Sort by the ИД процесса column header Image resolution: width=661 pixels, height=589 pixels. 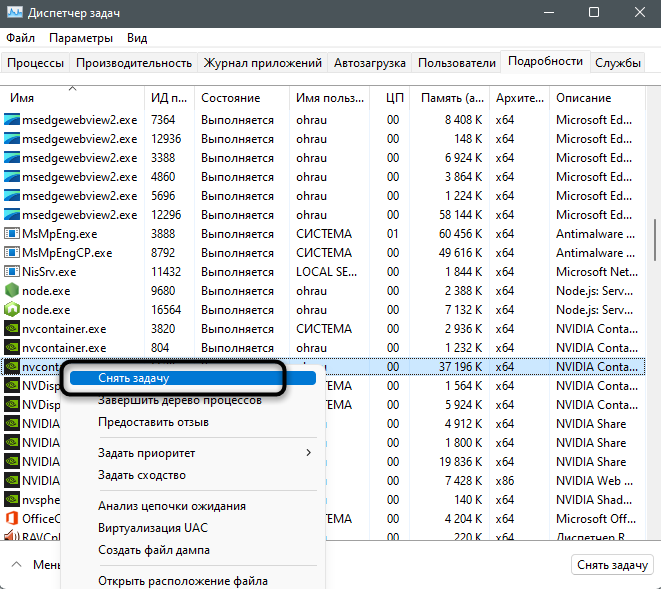click(x=169, y=98)
